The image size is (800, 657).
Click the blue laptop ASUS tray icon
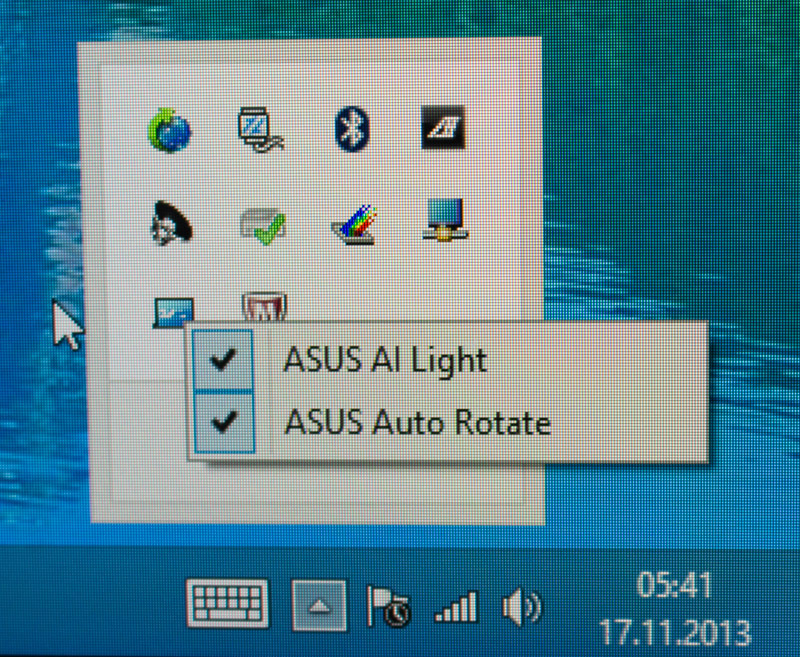coord(173,312)
